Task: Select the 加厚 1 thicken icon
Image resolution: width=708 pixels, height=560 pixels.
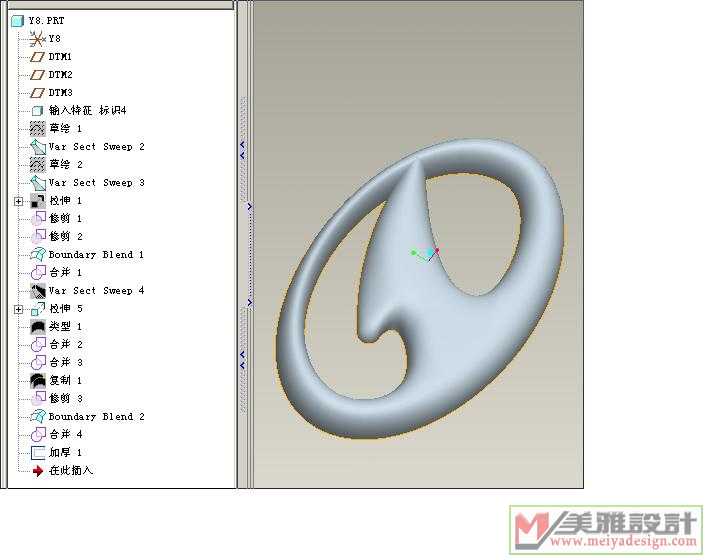Action: point(38,453)
